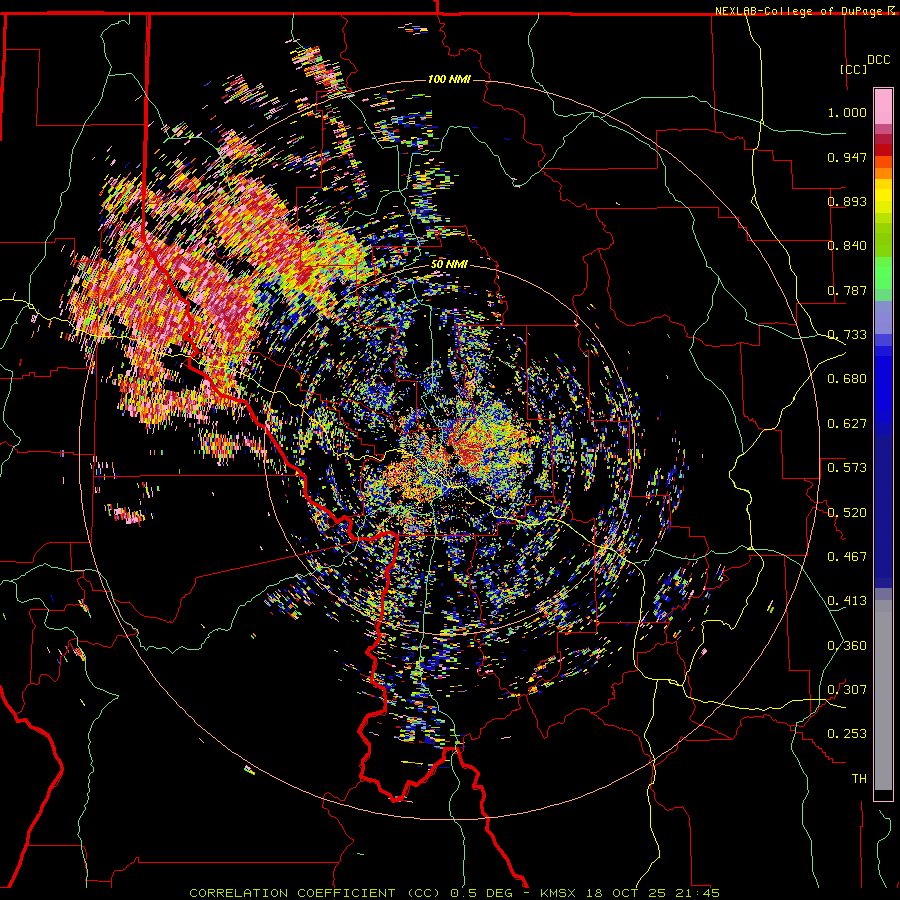Click the 0.840 scale value

[847, 246]
